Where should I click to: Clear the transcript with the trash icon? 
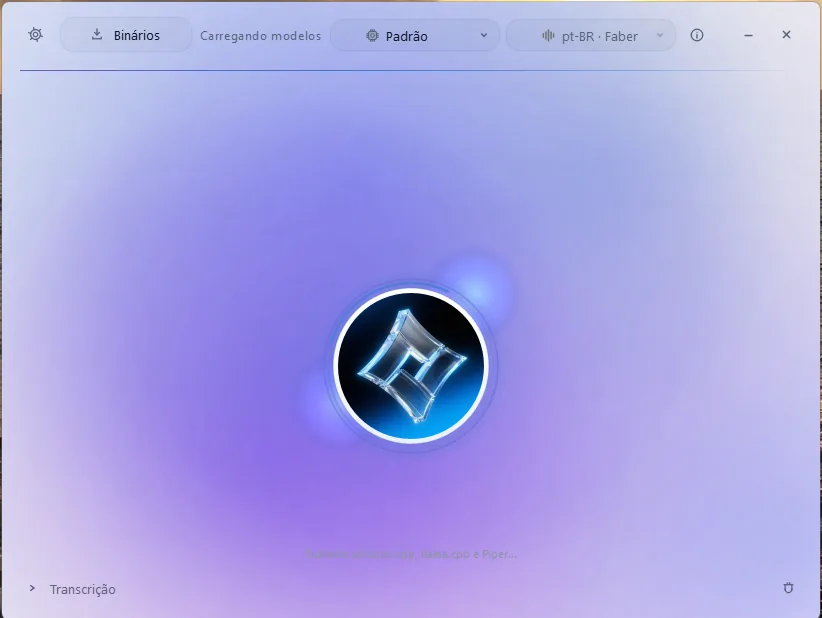(788, 588)
